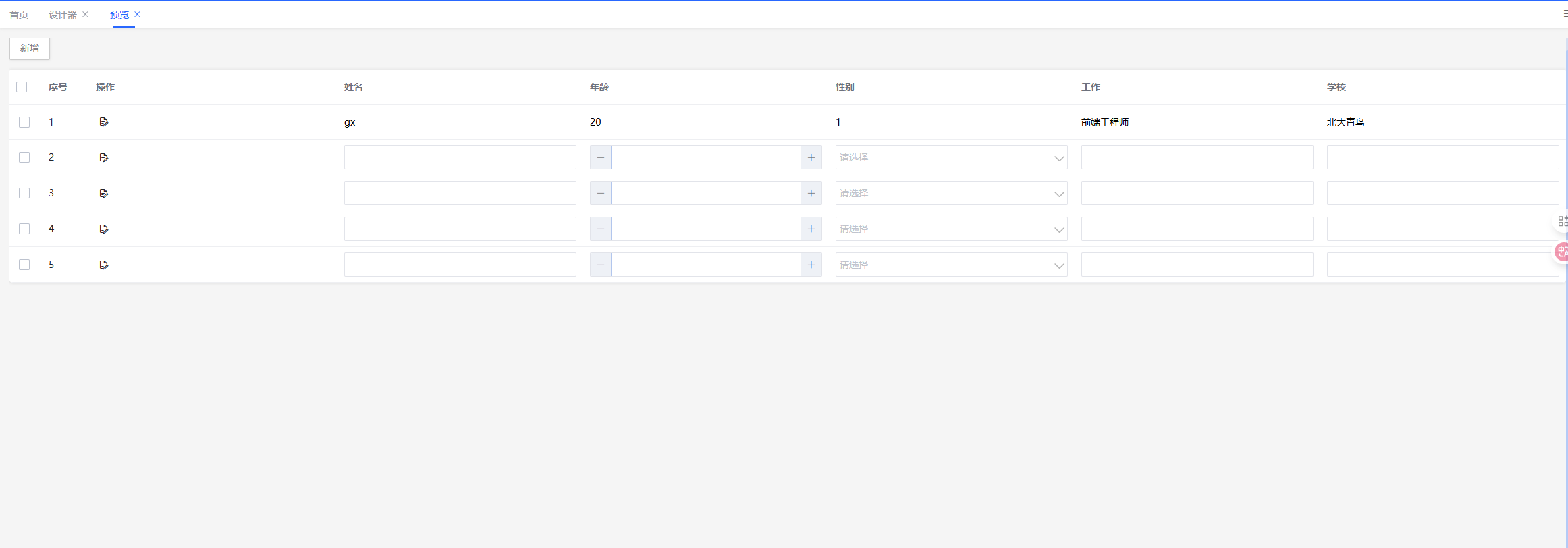1568x548 pixels.
Task: Decrease age with minus button in row 4
Action: [x=600, y=229]
